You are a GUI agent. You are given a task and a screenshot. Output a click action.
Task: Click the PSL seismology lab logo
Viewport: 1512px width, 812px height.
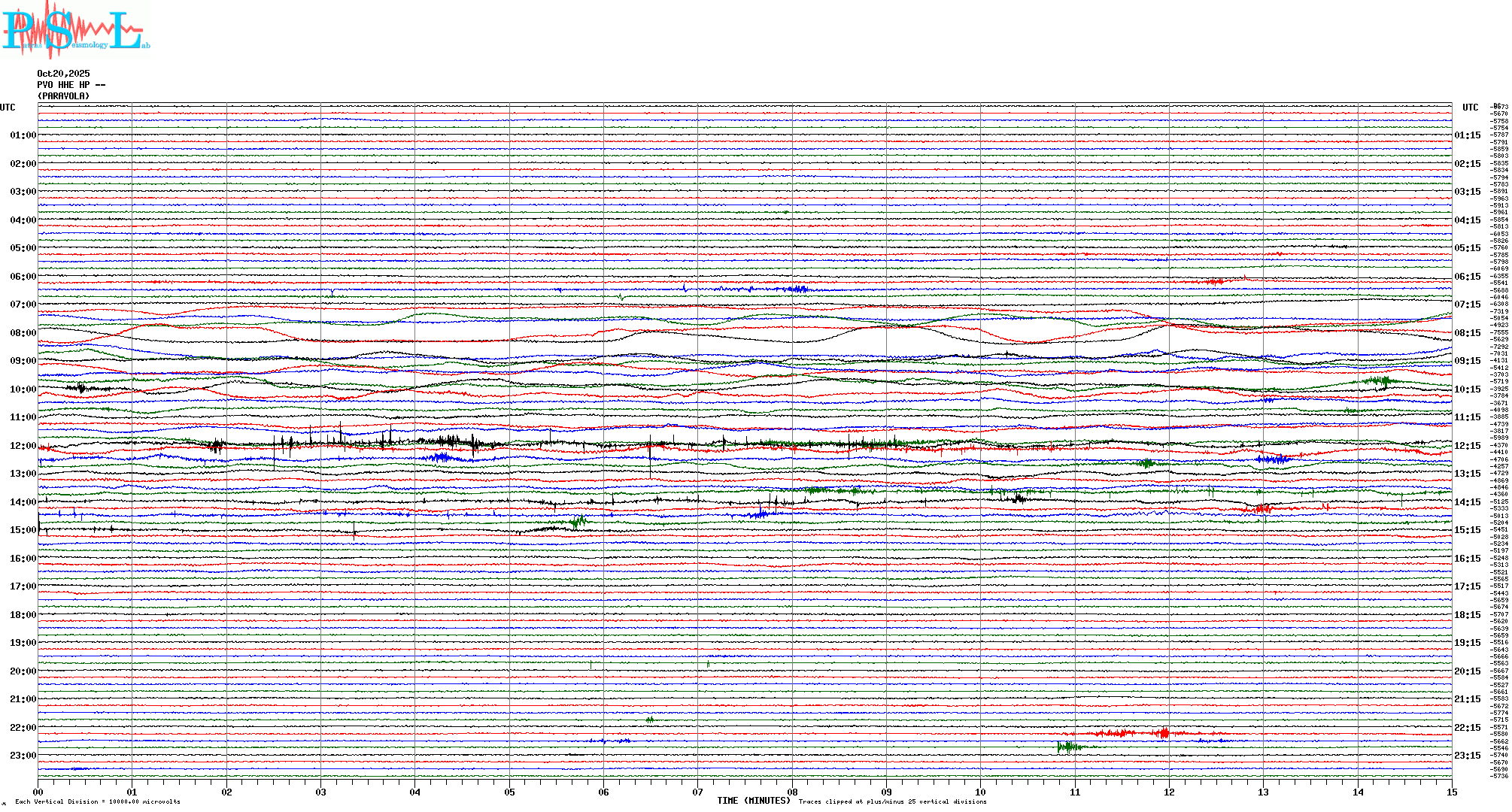(75, 30)
